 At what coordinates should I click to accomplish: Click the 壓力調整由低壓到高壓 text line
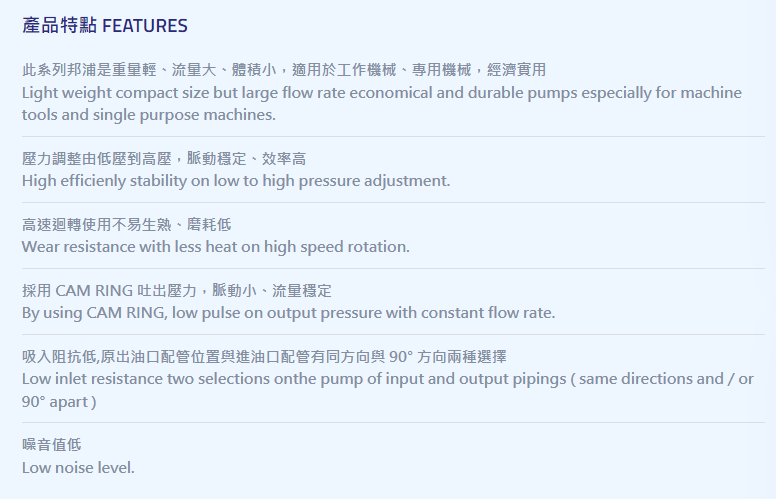click(x=164, y=159)
